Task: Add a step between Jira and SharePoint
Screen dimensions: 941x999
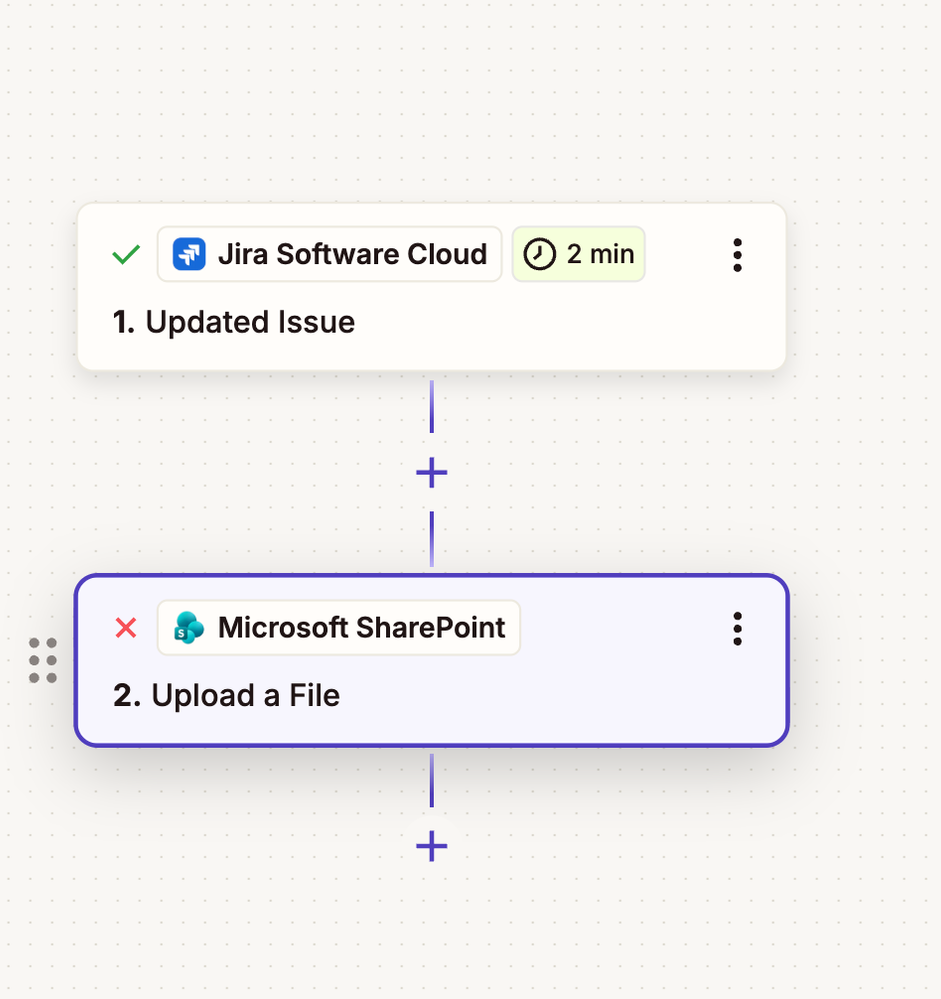Action: (x=431, y=472)
